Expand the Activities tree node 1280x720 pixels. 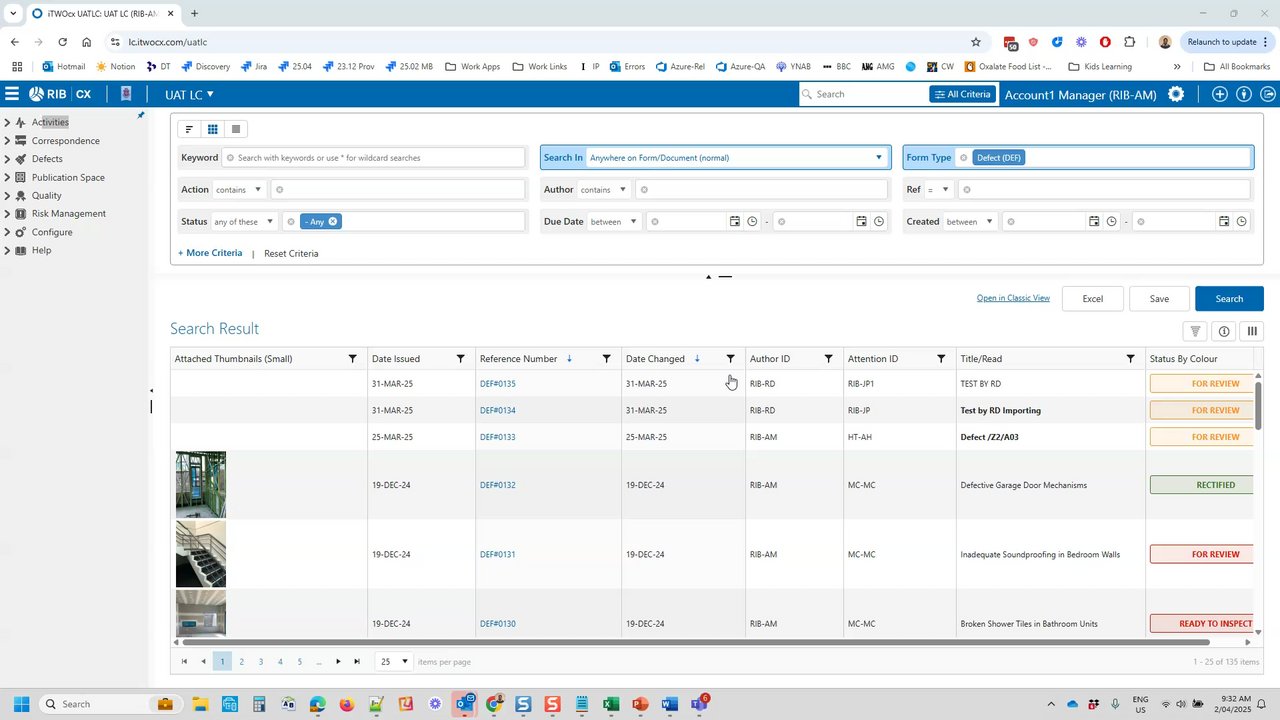[7, 123]
